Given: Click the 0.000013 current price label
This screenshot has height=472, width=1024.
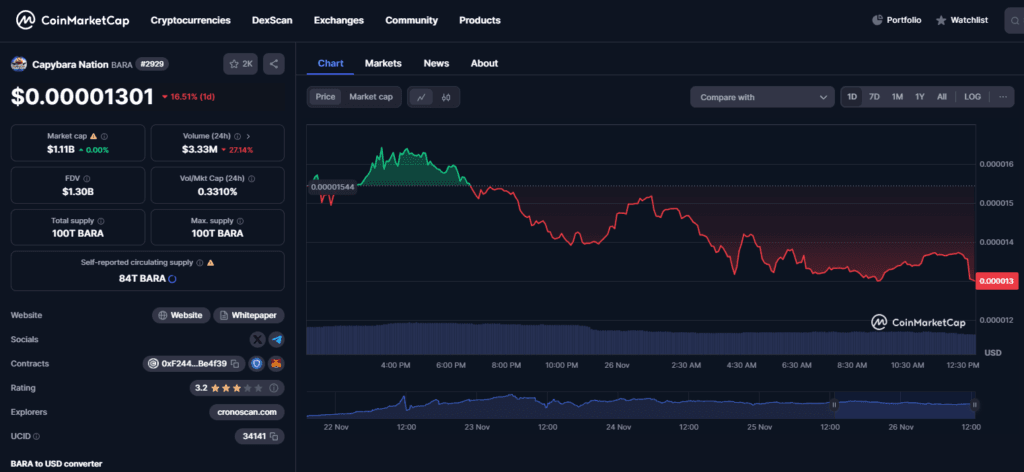Looking at the screenshot, I should tap(999, 281).
